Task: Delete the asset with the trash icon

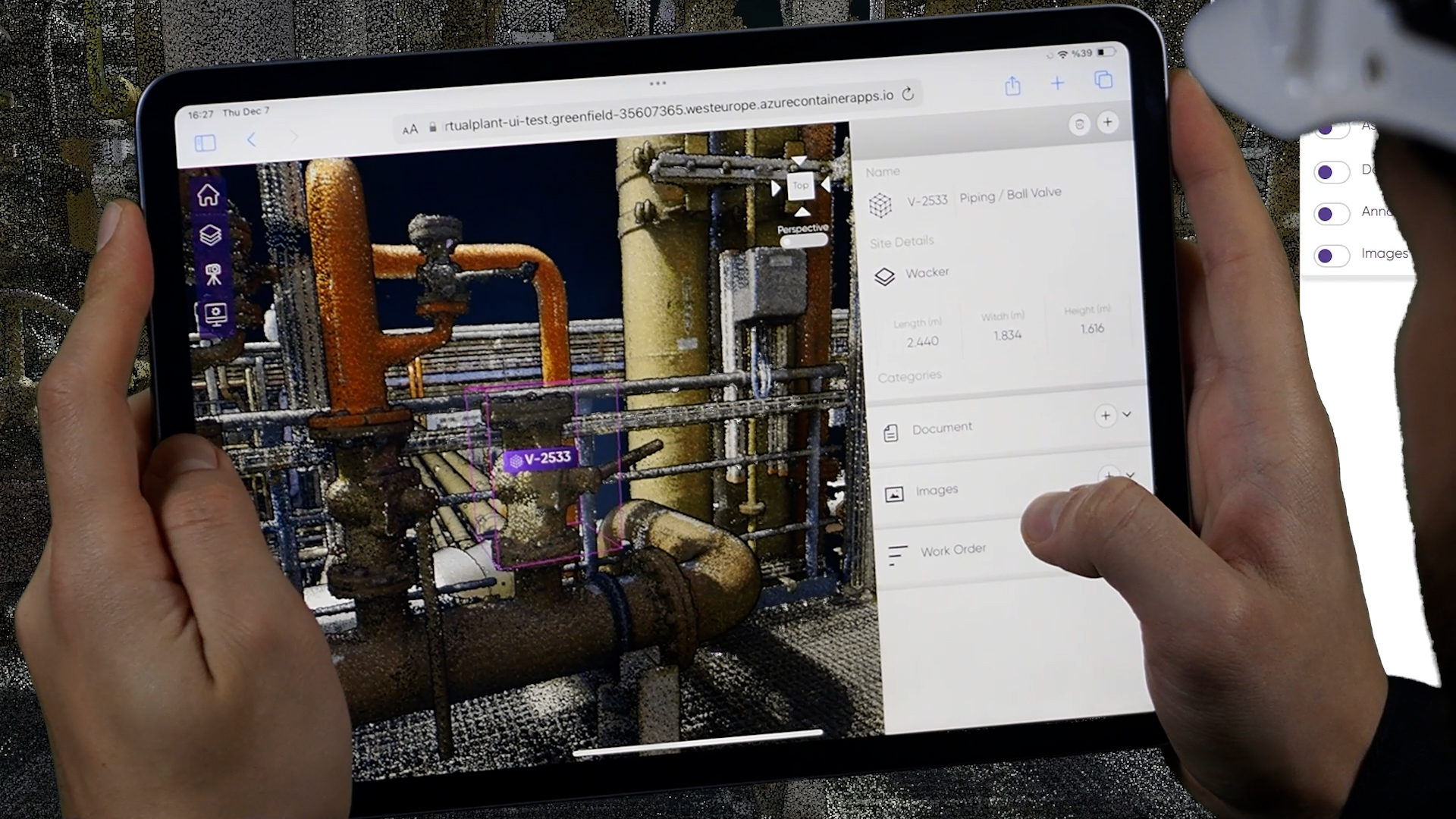Action: (1079, 124)
